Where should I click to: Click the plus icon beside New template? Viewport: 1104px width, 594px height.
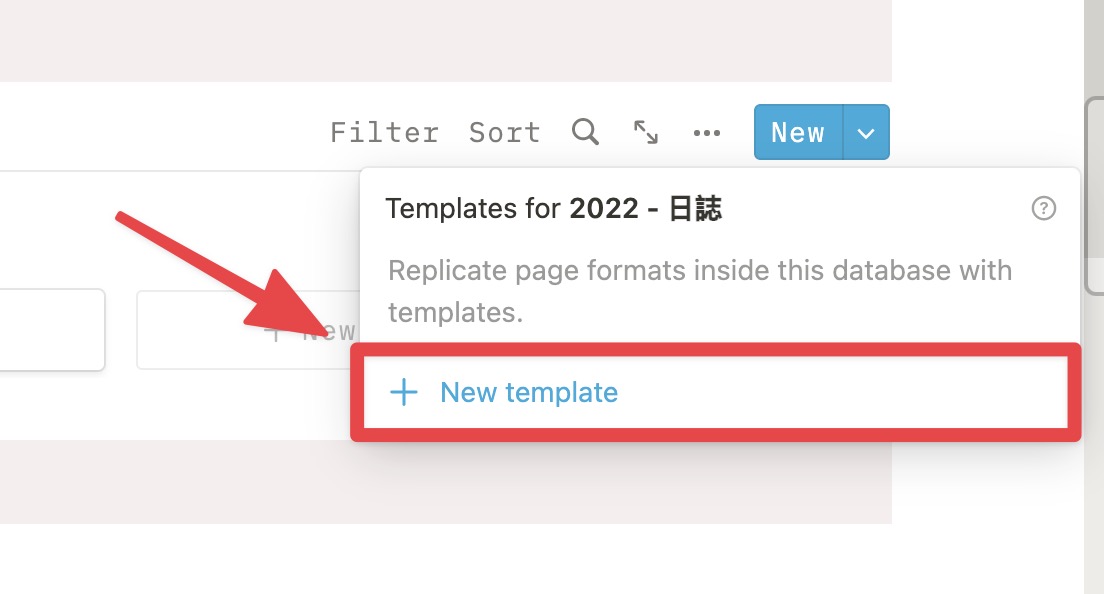(x=404, y=392)
